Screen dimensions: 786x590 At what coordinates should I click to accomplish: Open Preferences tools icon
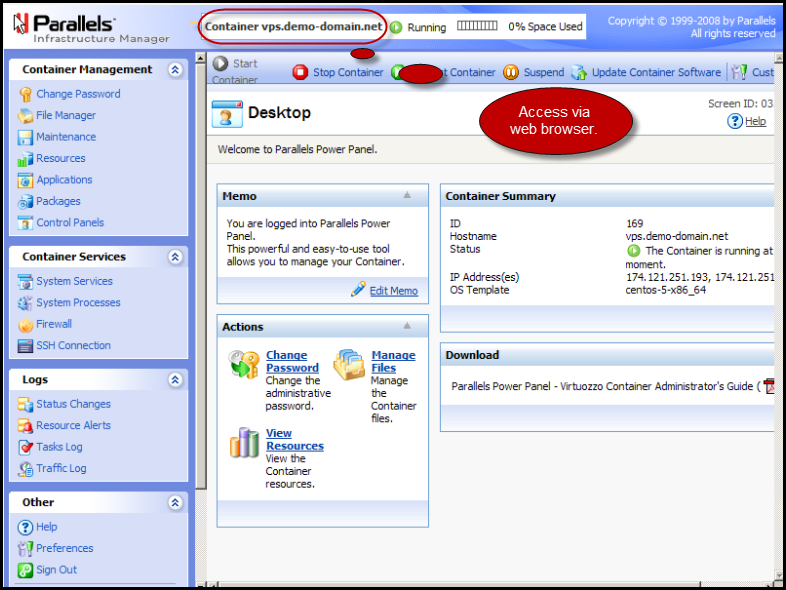[x=25, y=549]
